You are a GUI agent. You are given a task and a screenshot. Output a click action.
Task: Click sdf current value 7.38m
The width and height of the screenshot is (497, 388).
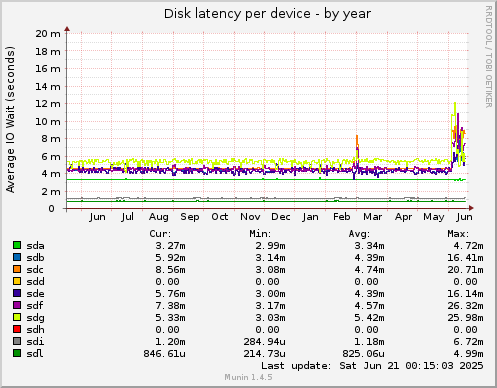pos(170,306)
